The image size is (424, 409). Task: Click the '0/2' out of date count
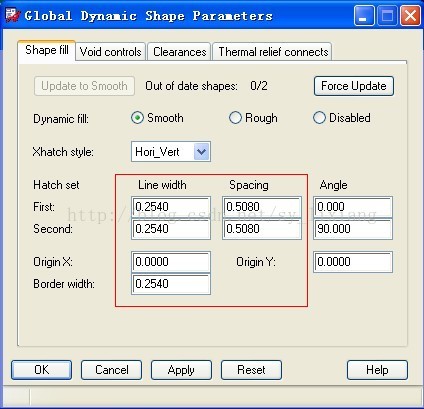pos(259,86)
